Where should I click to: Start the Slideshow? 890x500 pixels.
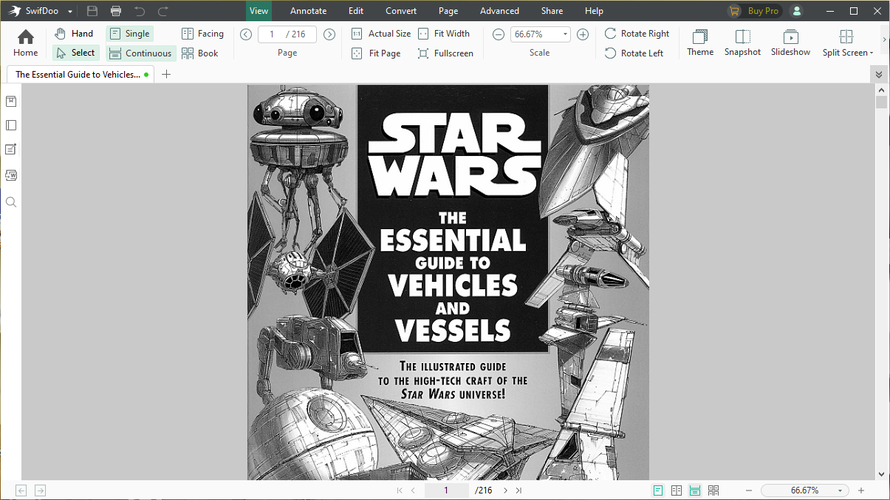(790, 42)
